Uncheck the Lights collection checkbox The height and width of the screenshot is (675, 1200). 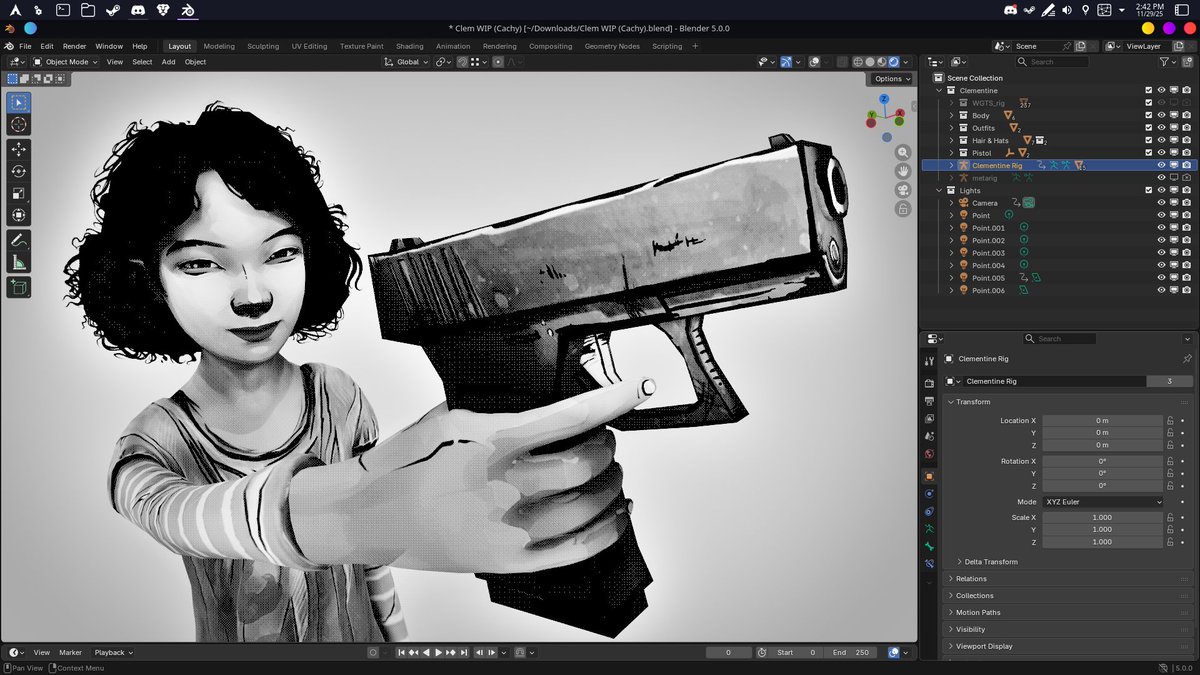click(x=1148, y=190)
